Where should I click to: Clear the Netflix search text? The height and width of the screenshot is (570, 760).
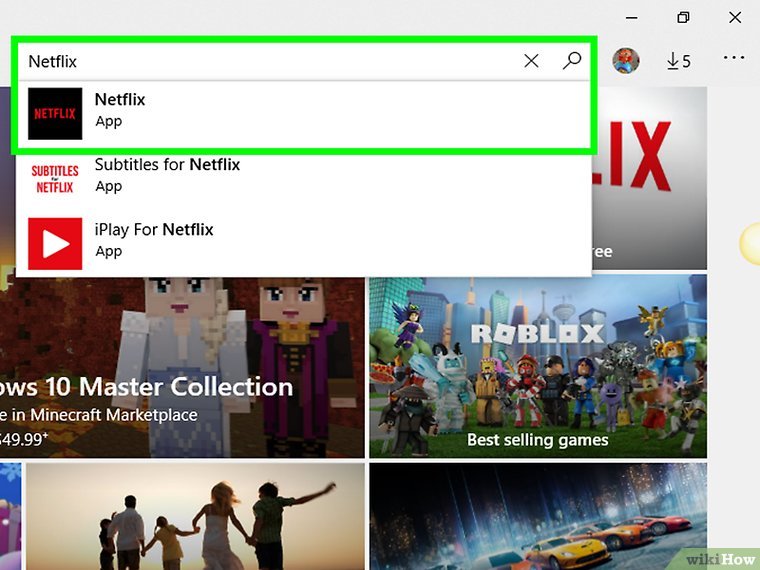point(531,61)
